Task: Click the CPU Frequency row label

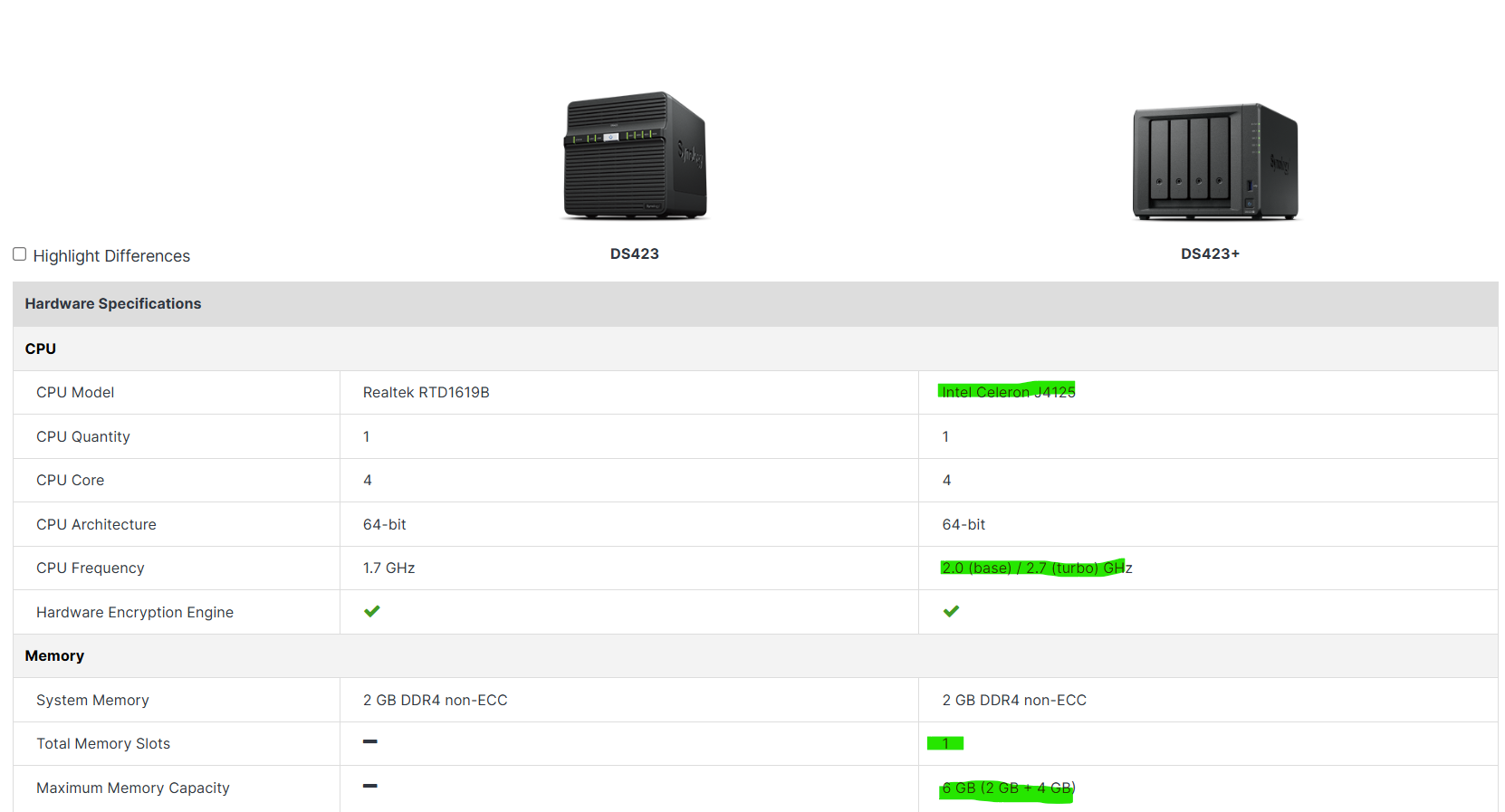Action: 91,568
